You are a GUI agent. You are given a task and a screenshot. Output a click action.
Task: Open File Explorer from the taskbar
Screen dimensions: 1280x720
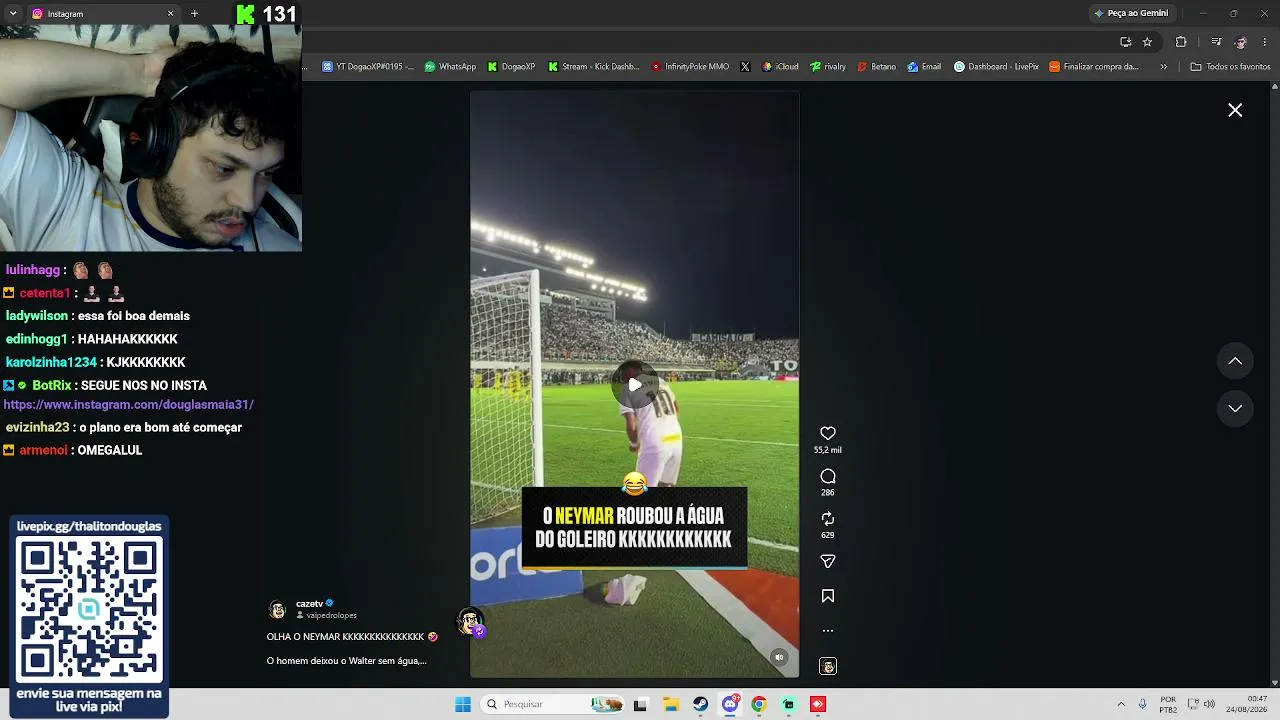pyautogui.click(x=671, y=704)
